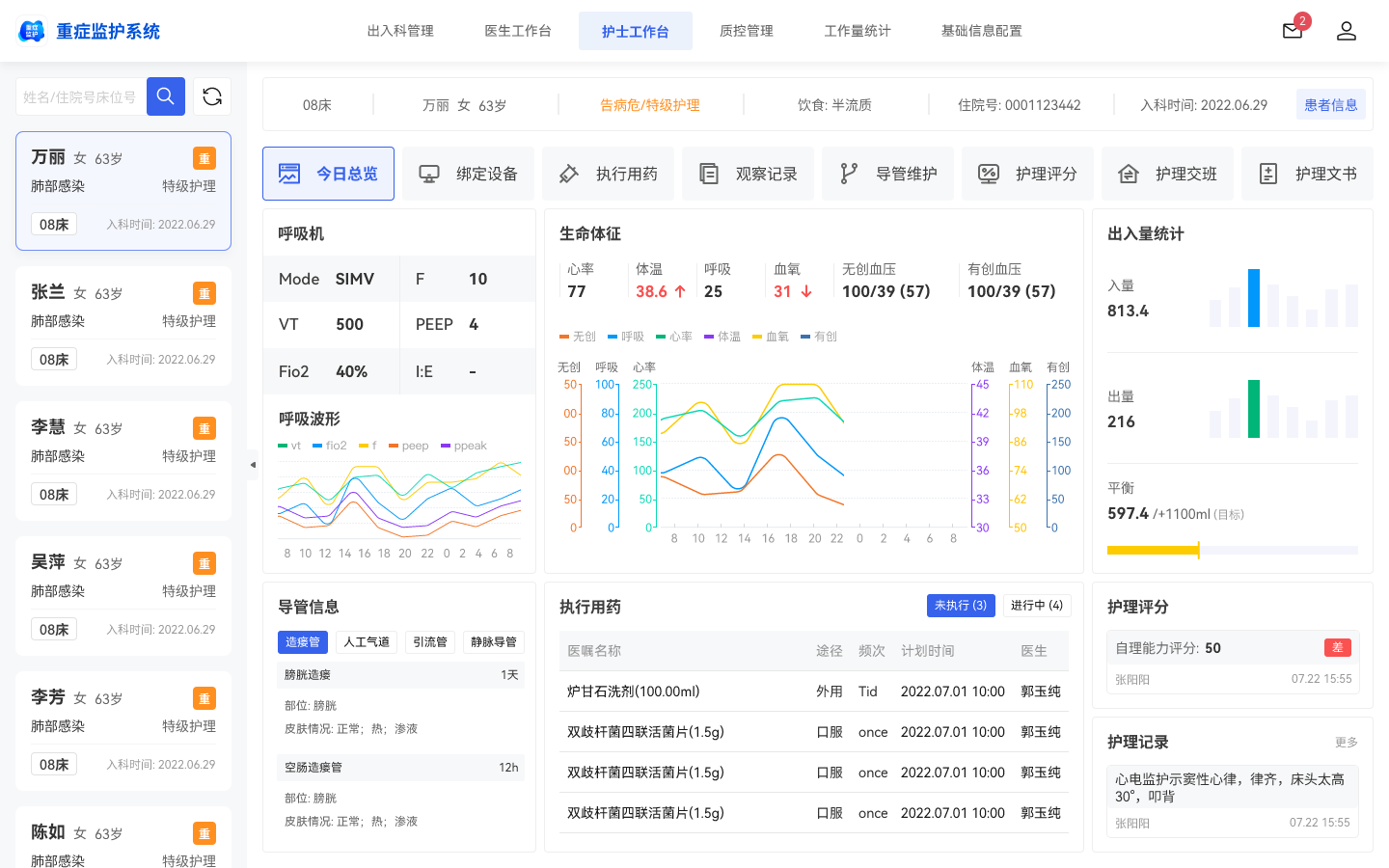
Task: Open the 观察记录 tab
Action: tap(748, 174)
